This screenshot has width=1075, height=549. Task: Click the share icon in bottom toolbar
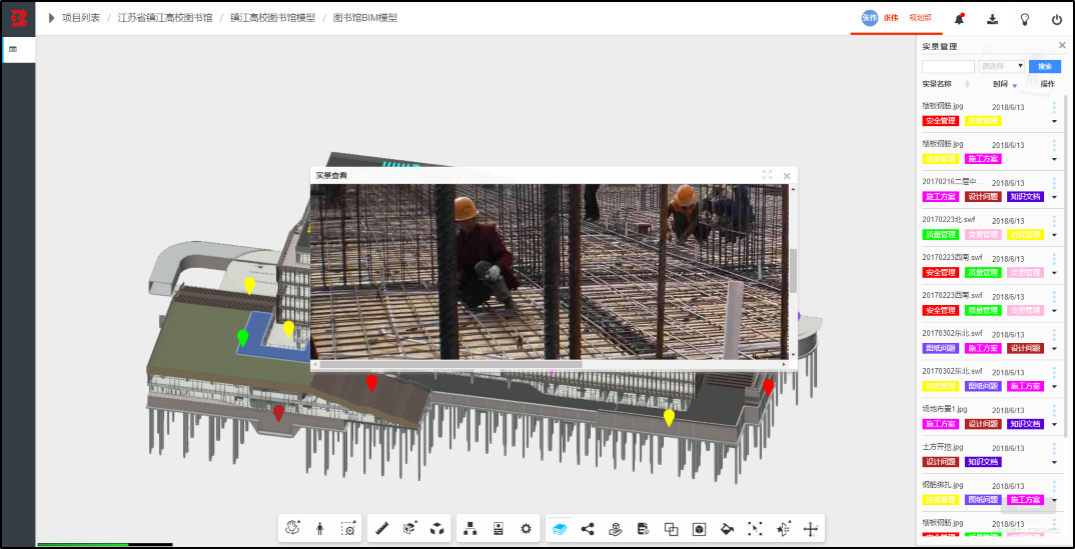(x=588, y=528)
